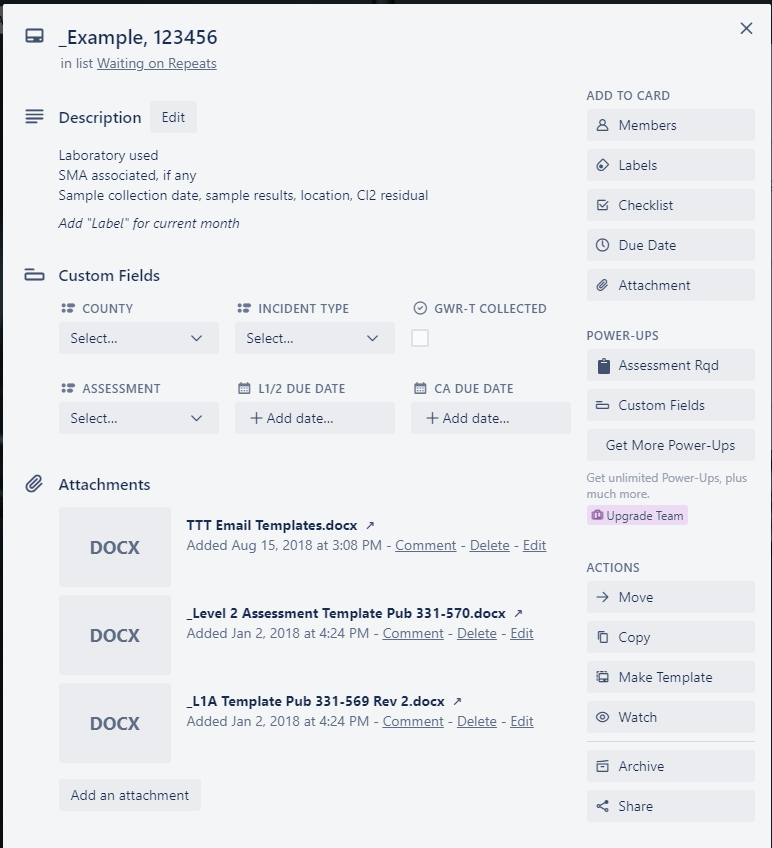Select Move in the Actions list
The height and width of the screenshot is (848, 772).
[671, 597]
